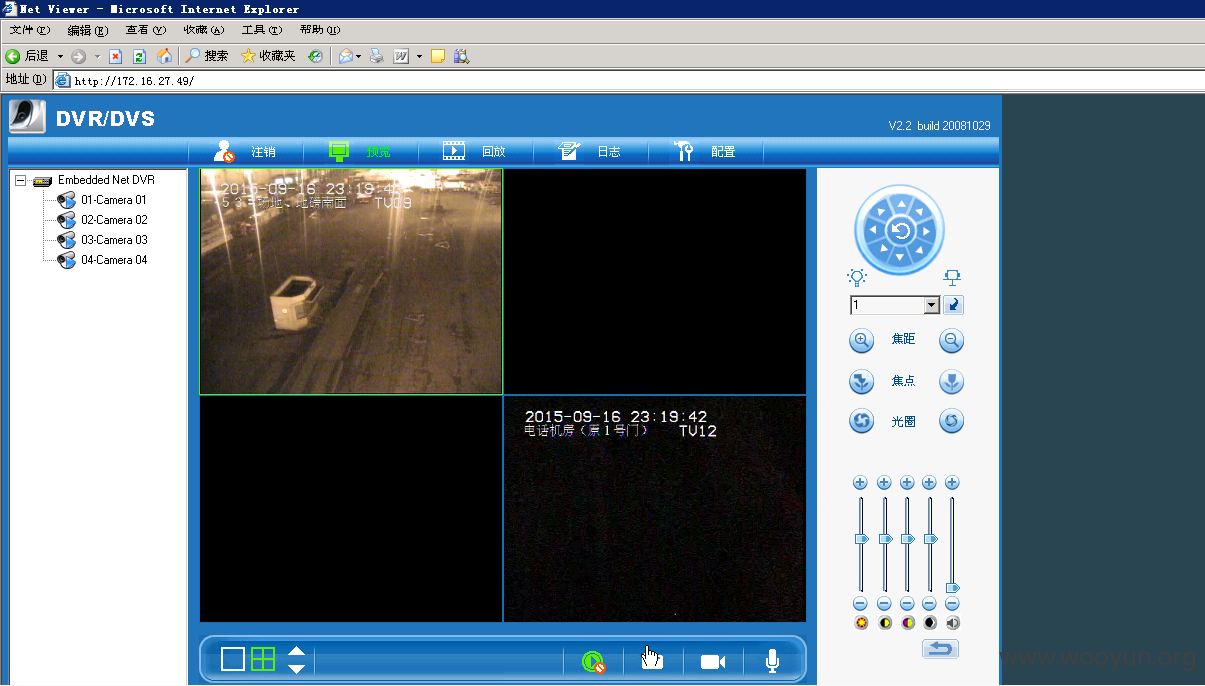Viewport: 1205px width, 686px height.
Task: Zoom in with 焦距 plus magnifier
Action: click(x=861, y=341)
